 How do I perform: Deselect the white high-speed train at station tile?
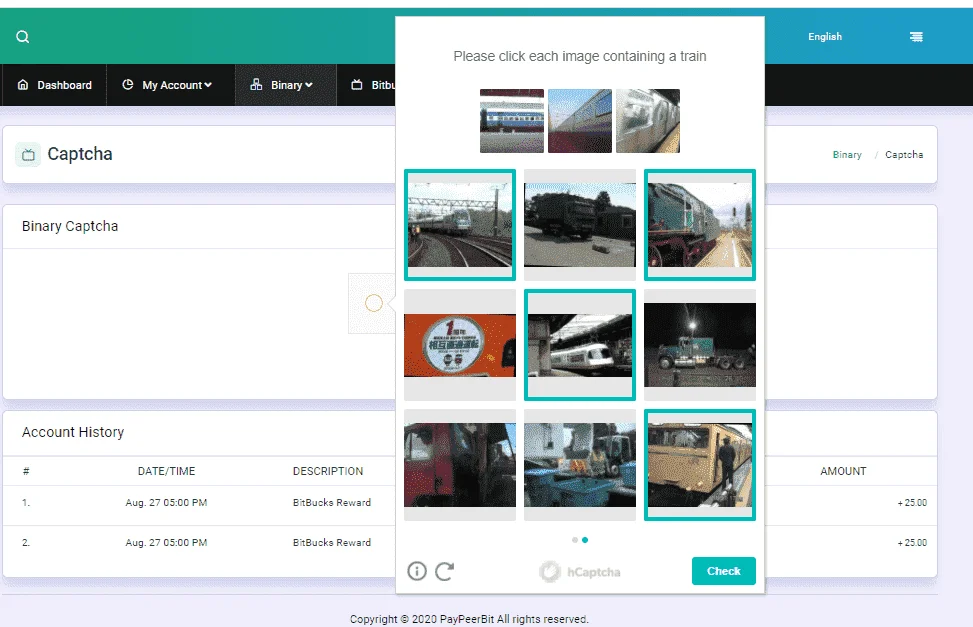[580, 345]
